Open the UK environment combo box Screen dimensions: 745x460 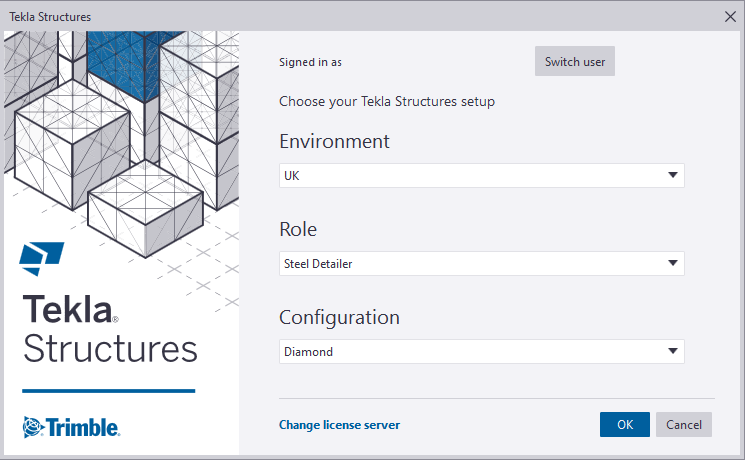(481, 175)
